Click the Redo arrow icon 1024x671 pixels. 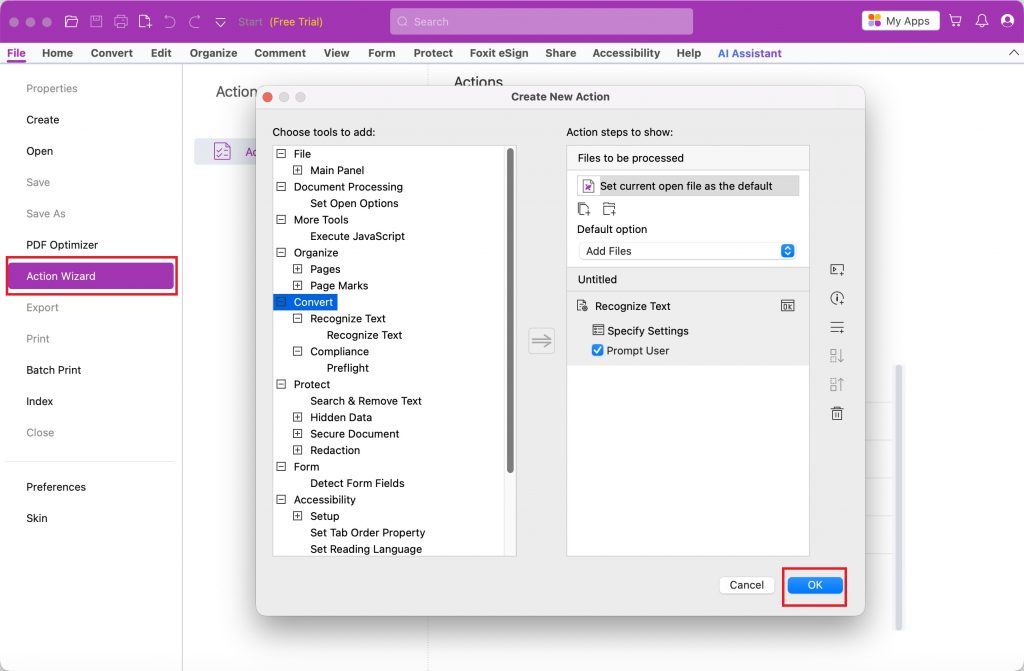[x=195, y=22]
